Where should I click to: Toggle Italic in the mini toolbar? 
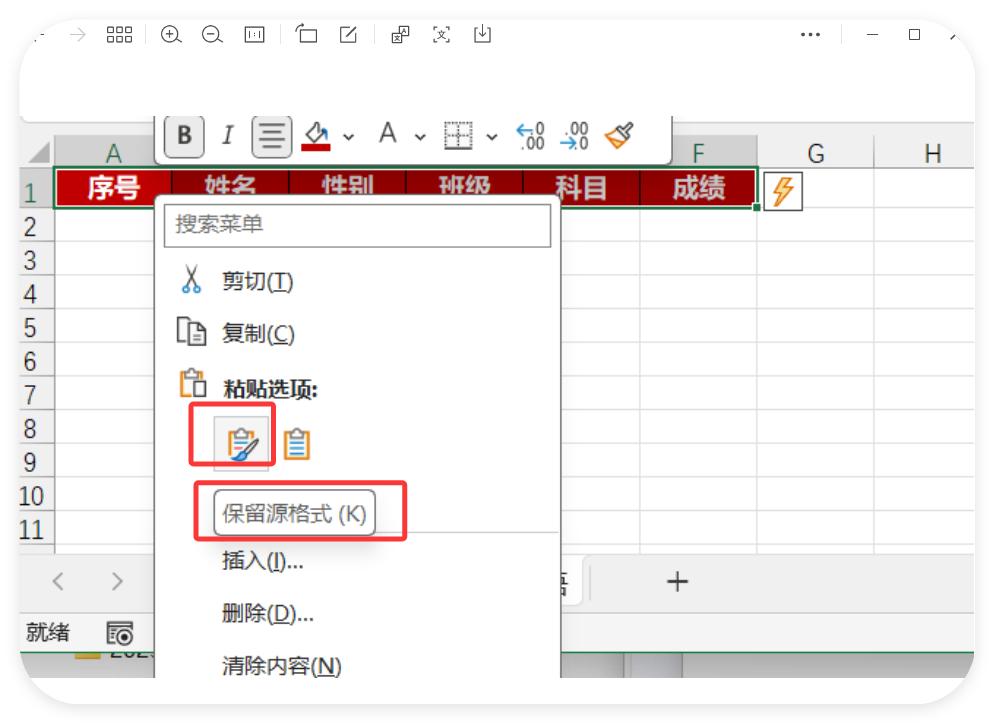click(228, 135)
